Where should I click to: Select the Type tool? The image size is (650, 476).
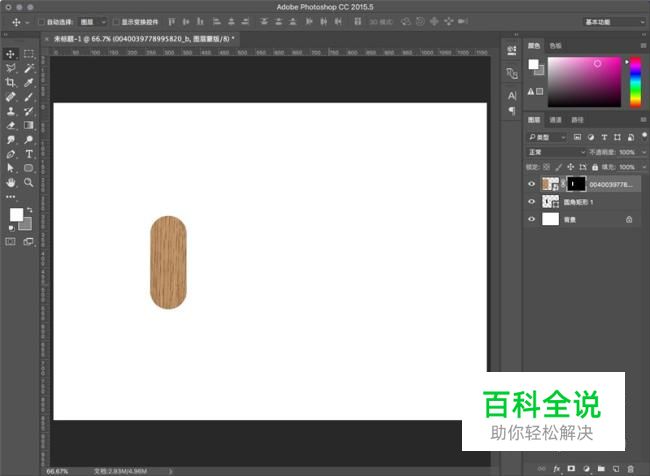point(29,154)
